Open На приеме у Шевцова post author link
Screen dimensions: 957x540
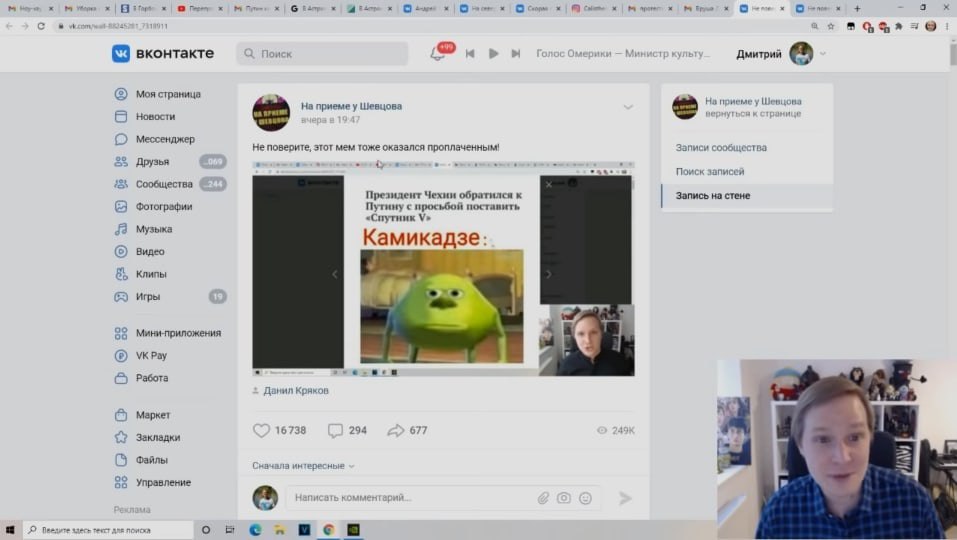(351, 106)
